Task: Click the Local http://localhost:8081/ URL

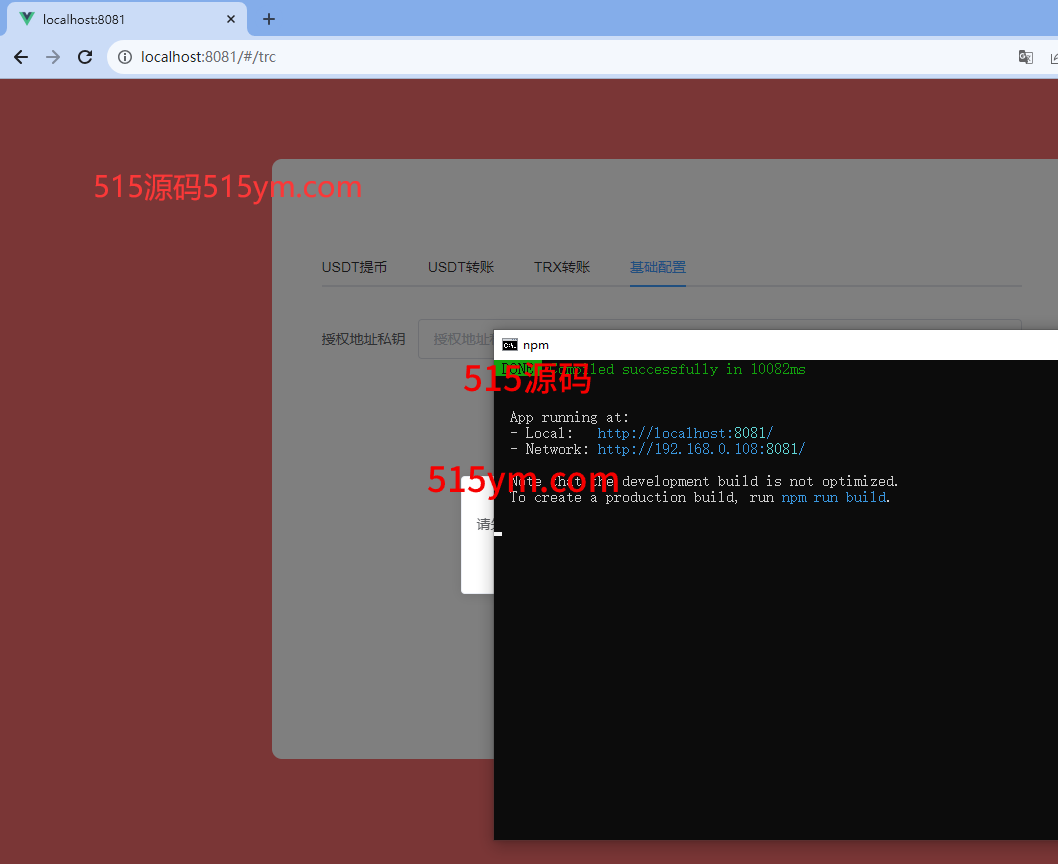Action: tap(685, 433)
